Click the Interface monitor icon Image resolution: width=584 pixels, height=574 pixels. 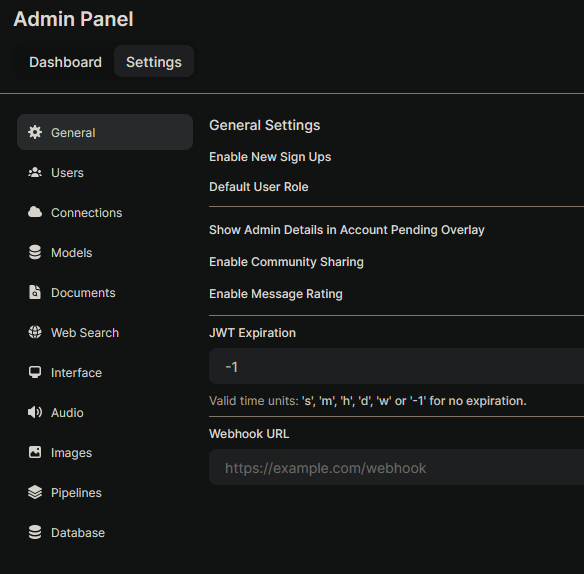[x=35, y=372]
